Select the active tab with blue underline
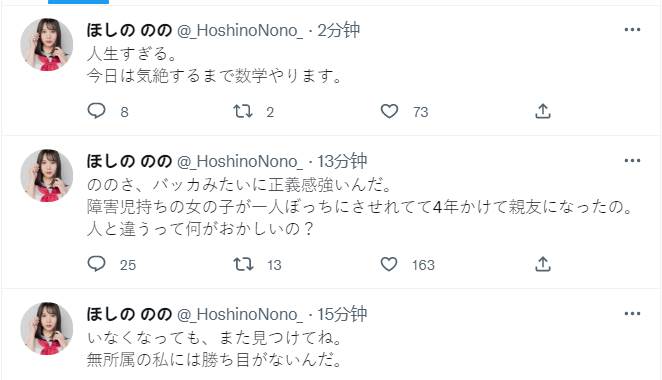 [79, 2]
